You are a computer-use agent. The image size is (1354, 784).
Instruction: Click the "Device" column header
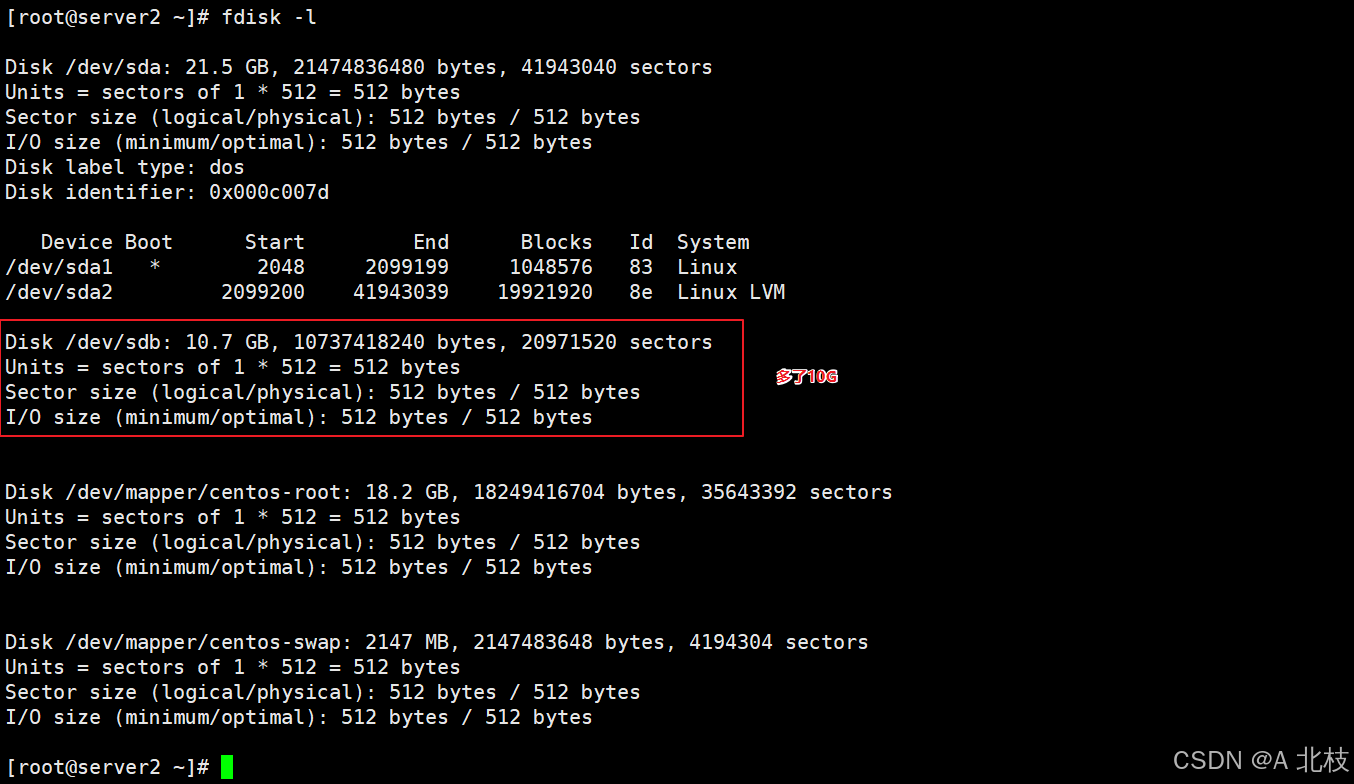pyautogui.click(x=77, y=242)
